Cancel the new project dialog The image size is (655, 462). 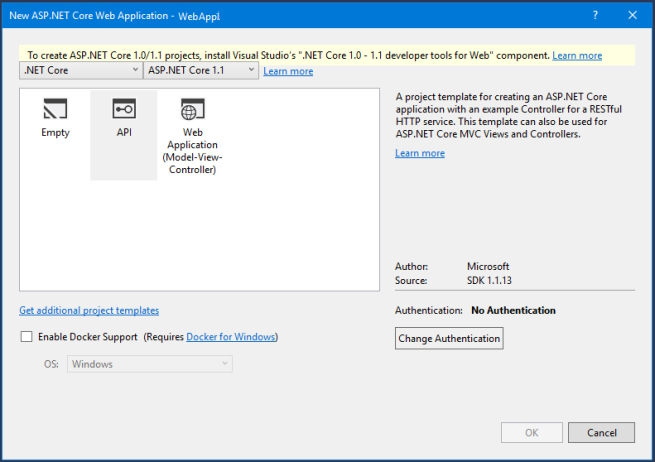(601, 433)
